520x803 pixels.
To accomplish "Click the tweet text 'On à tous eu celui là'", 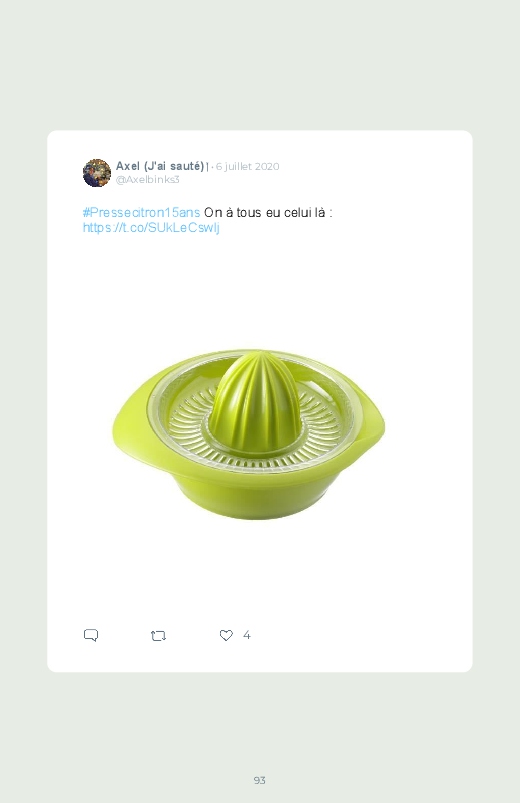I will click(264, 213).
